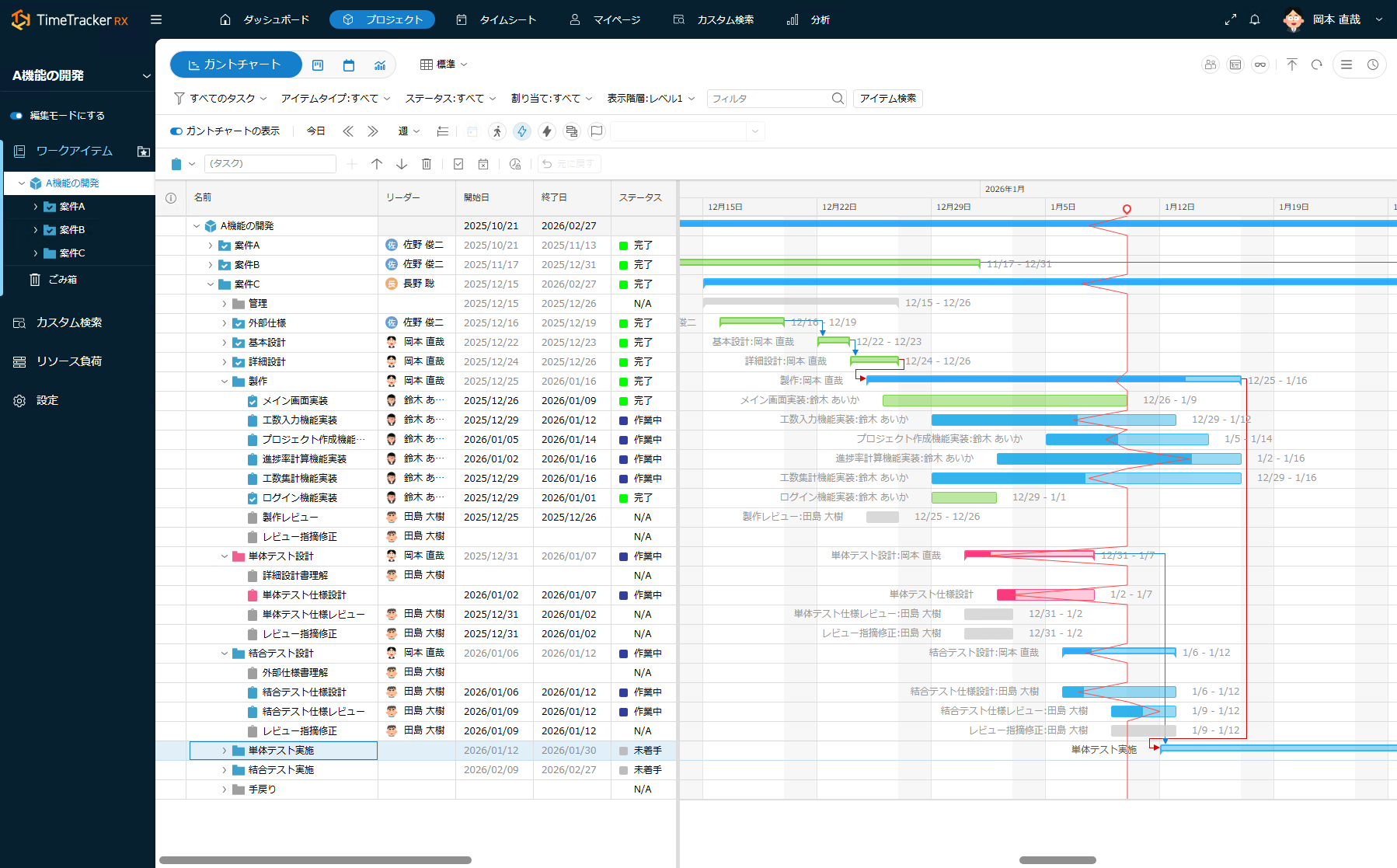Click the アイテム検索 button

pos(887,99)
